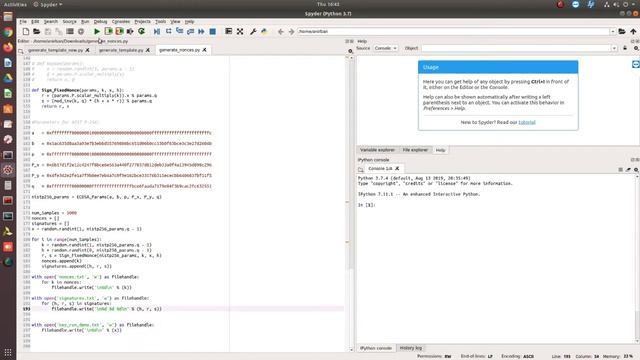Open PYTHONPATH manager icon
Image resolution: width=640 pixels, height=360 pixels.
coord(264,31)
